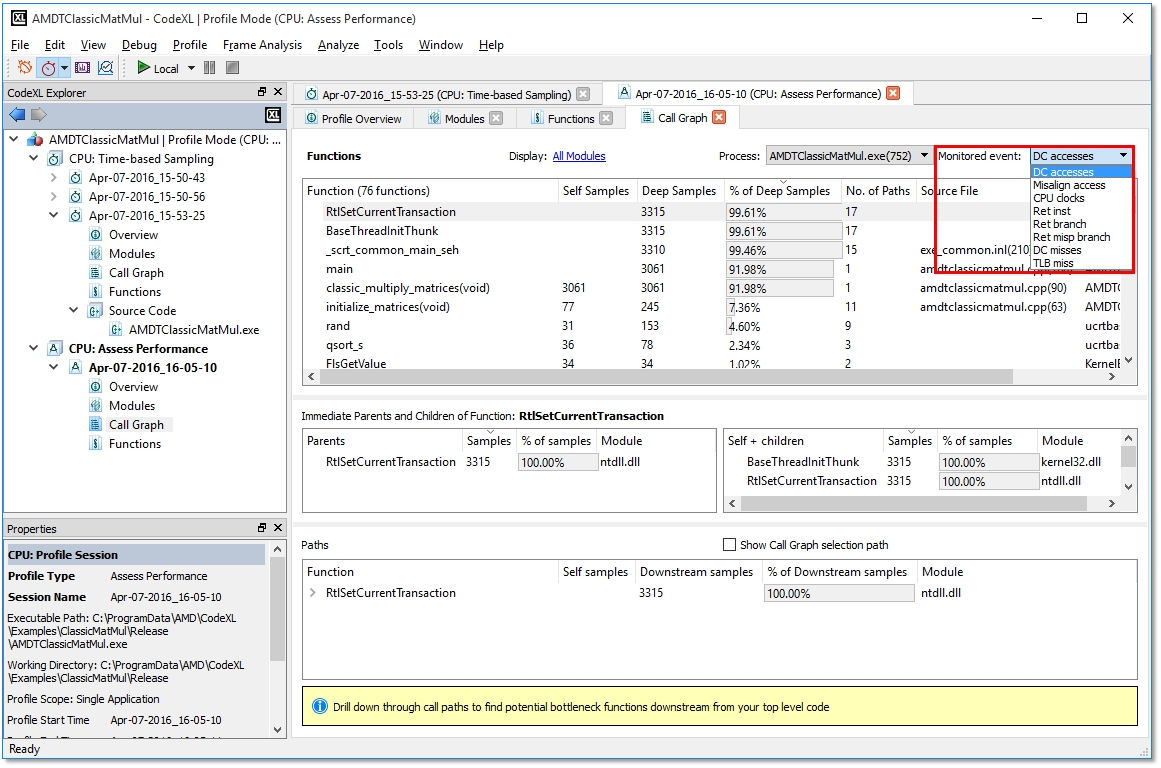Start profiling with the green play button
Screen dimensions: 1161x768
[x=144, y=68]
